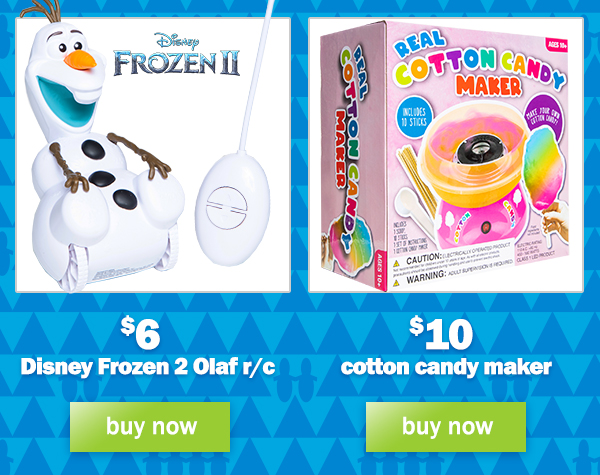Click the purple Make Your Own badge
Image resolution: width=600 pixels, height=475 pixels.
pos(543,117)
